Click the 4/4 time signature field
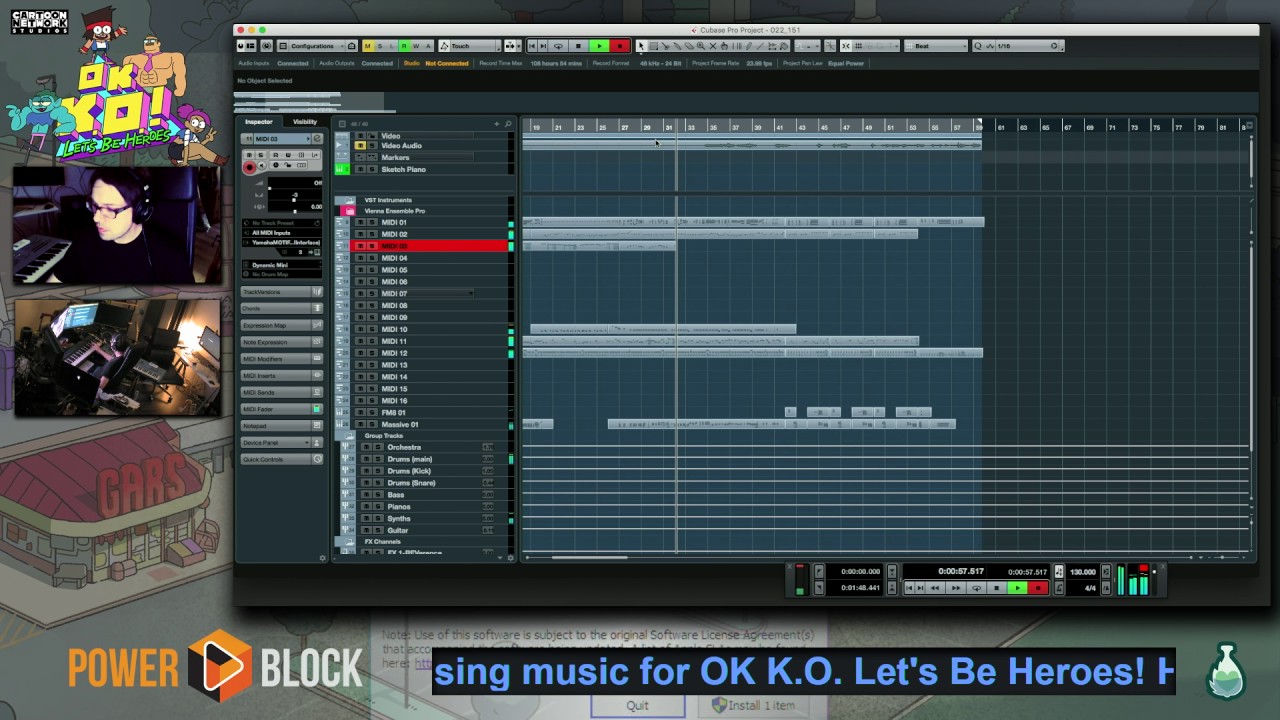The image size is (1280, 720). [1090, 588]
